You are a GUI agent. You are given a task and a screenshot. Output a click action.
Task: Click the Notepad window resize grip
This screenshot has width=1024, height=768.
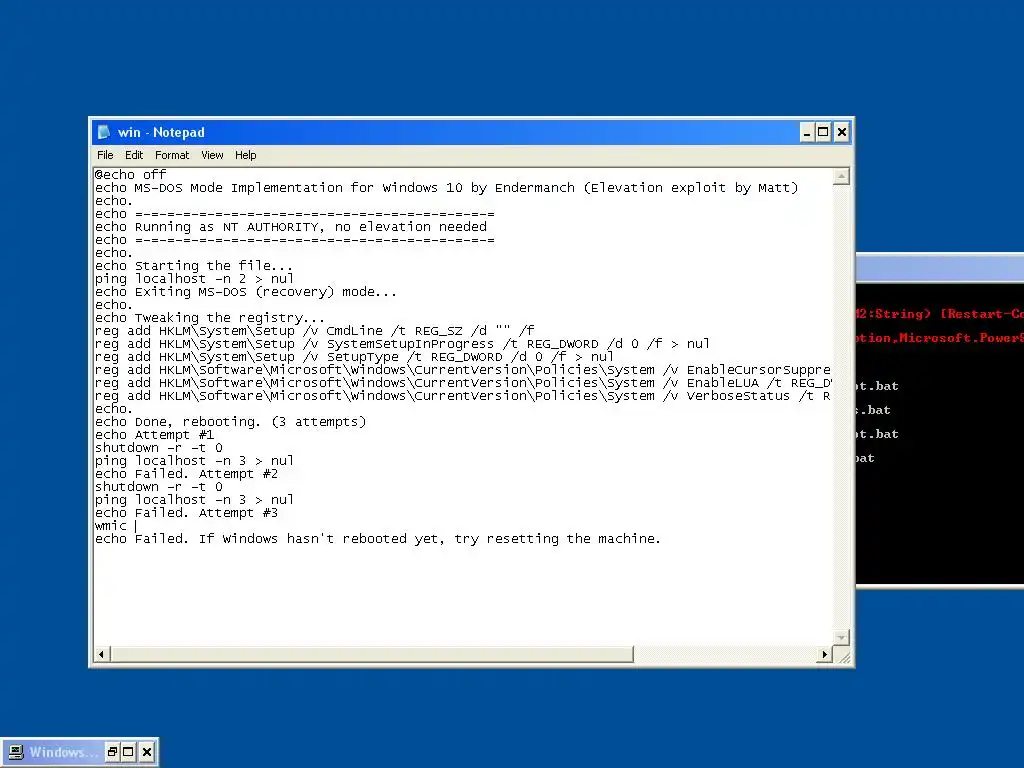[842, 656]
